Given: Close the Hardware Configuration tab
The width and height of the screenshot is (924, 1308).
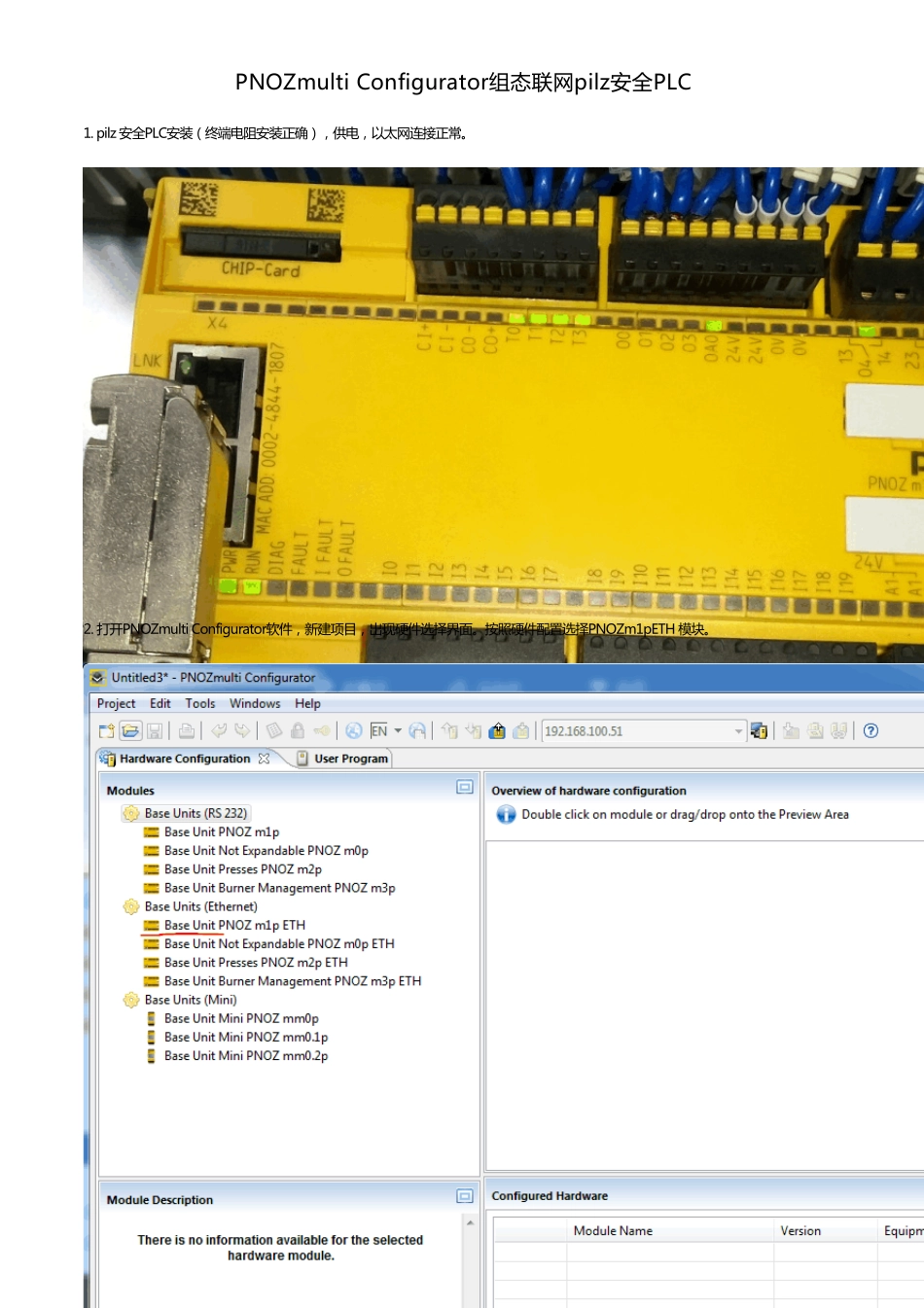Looking at the screenshot, I should 264,759.
